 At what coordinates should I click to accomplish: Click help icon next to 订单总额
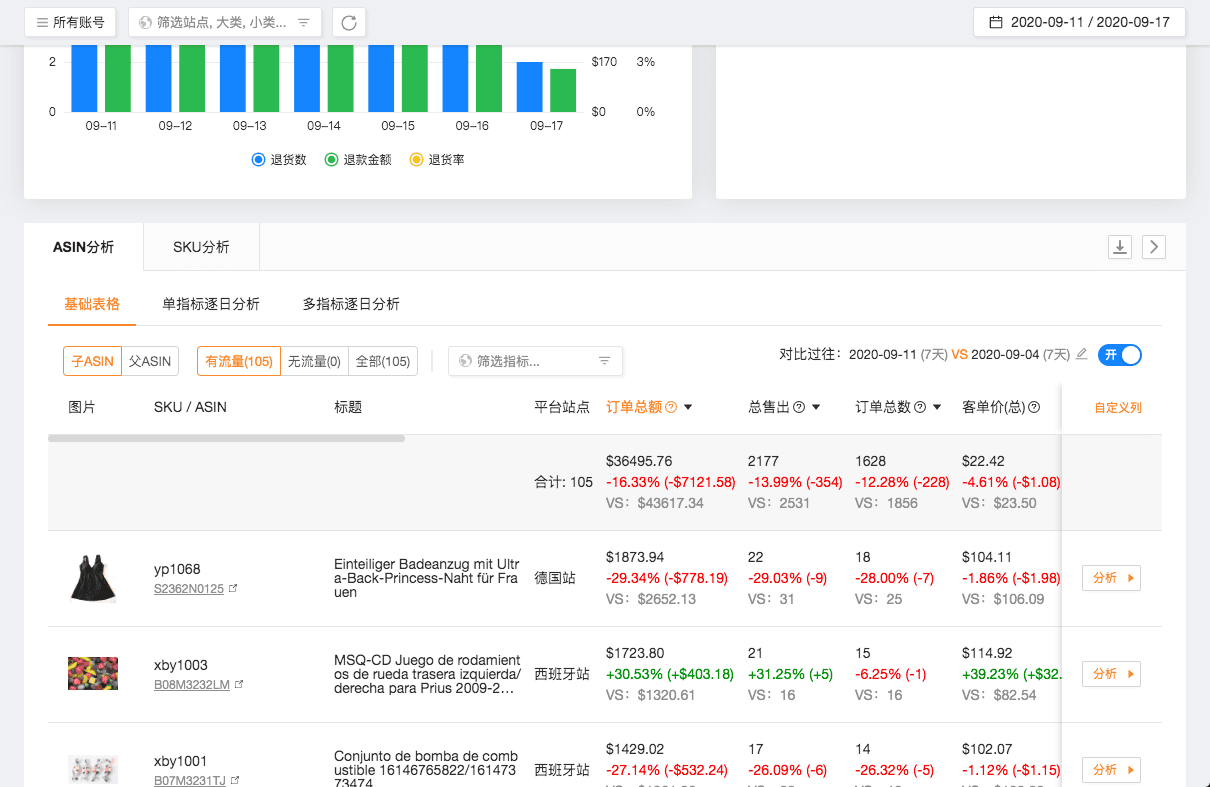671,407
